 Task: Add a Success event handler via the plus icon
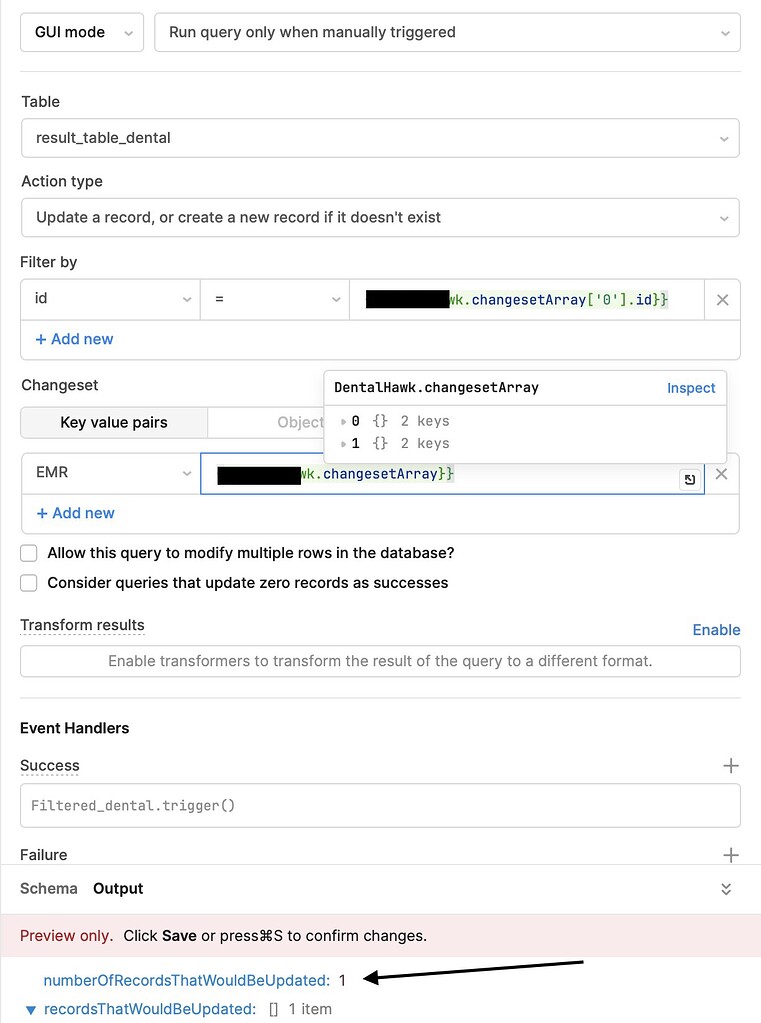(x=731, y=765)
